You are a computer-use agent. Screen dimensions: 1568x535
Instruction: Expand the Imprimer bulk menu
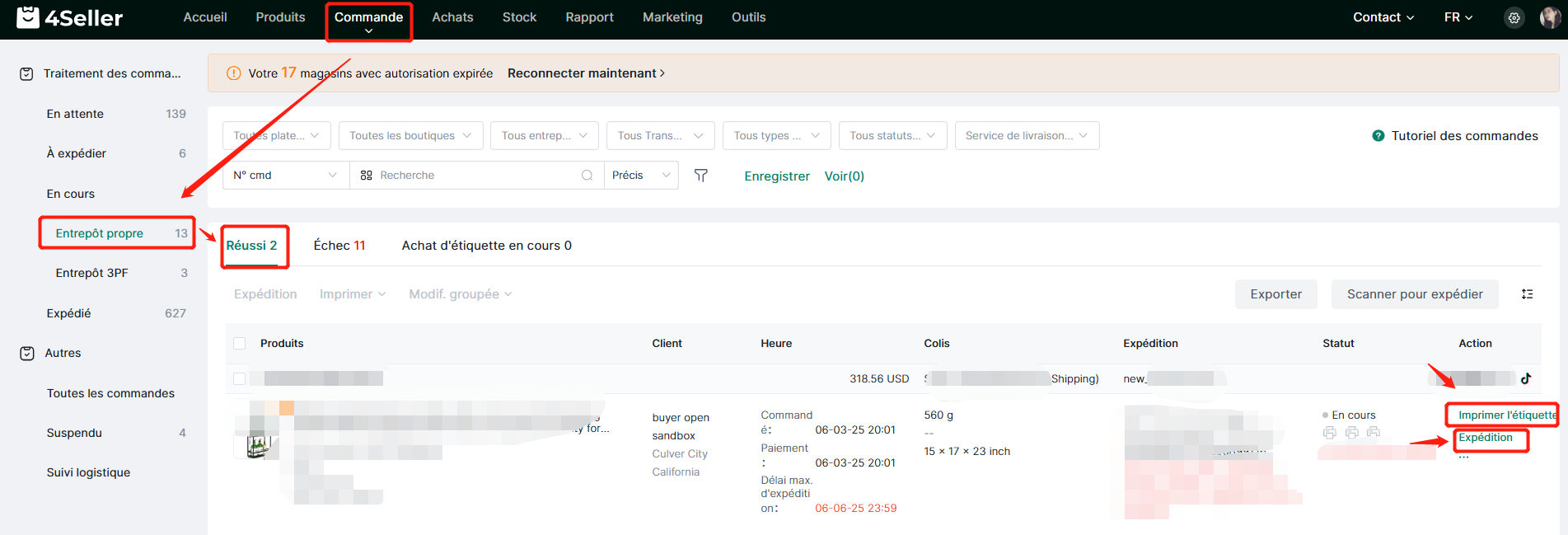point(353,294)
